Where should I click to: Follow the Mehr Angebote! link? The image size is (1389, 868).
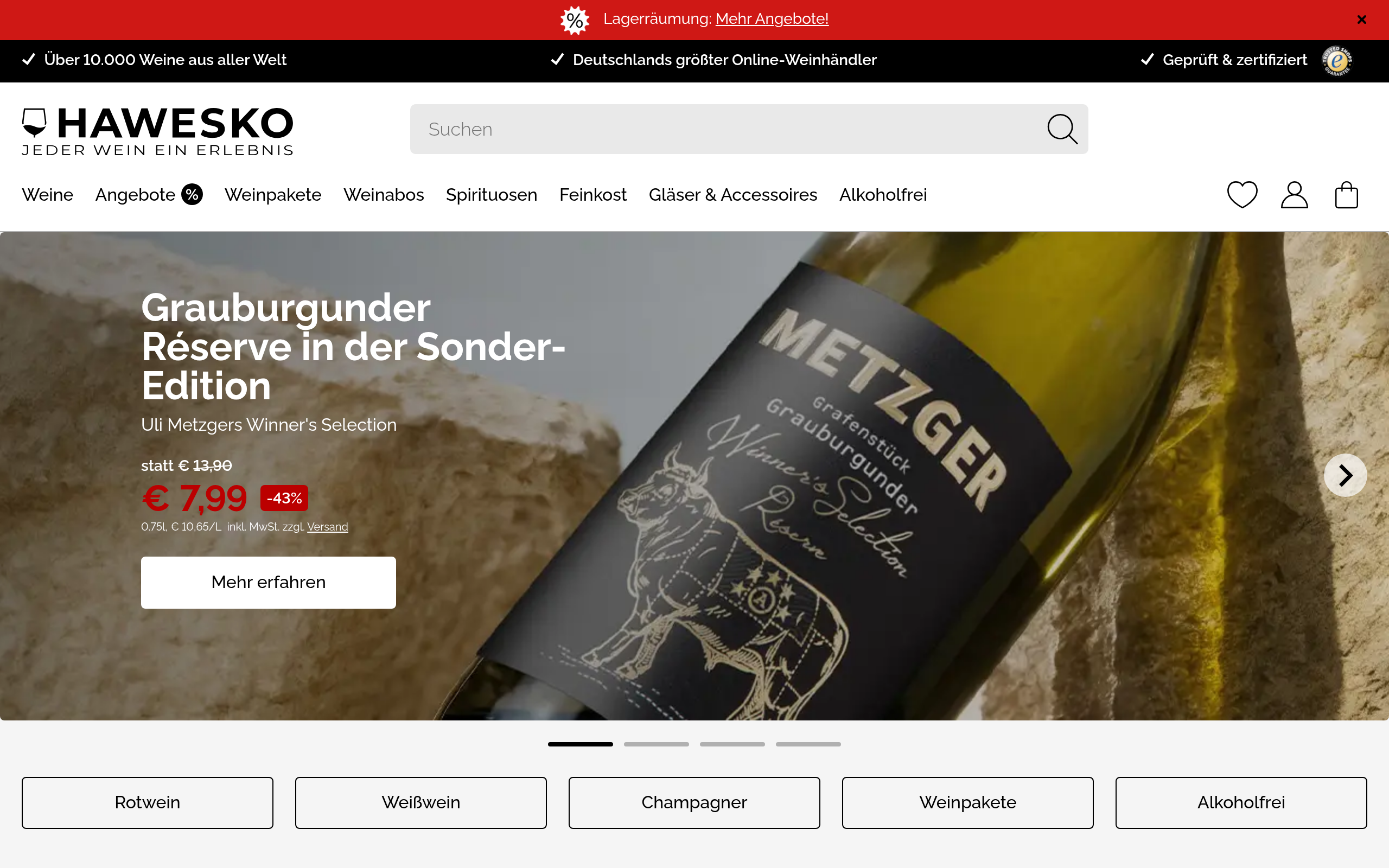click(x=772, y=19)
